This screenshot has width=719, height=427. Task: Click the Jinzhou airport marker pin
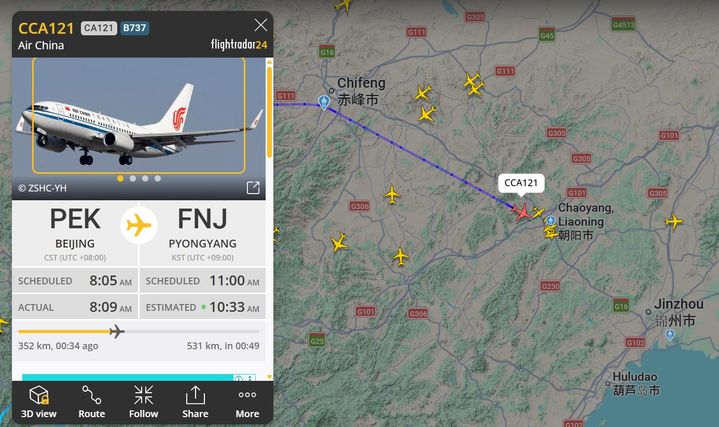pyautogui.click(x=670, y=334)
